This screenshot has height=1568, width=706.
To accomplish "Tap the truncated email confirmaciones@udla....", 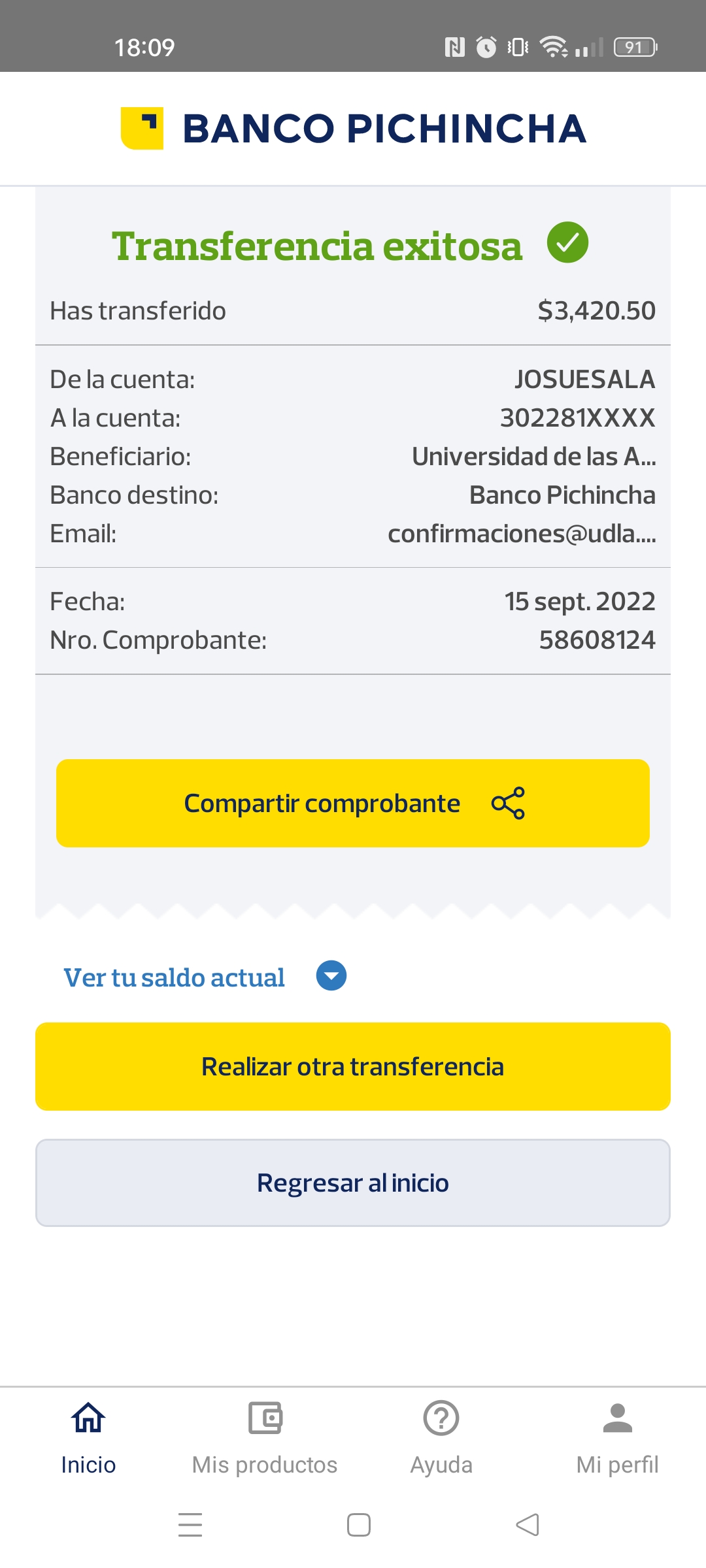I will [522, 534].
